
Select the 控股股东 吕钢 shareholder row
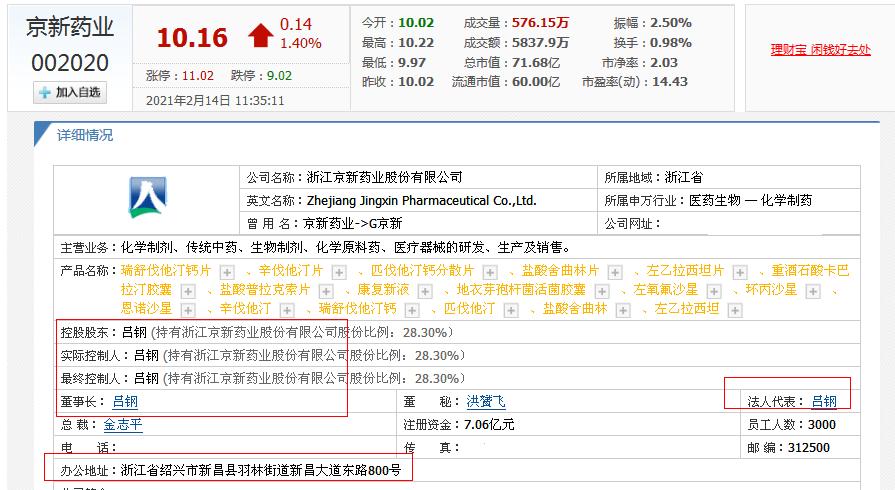pos(457,332)
